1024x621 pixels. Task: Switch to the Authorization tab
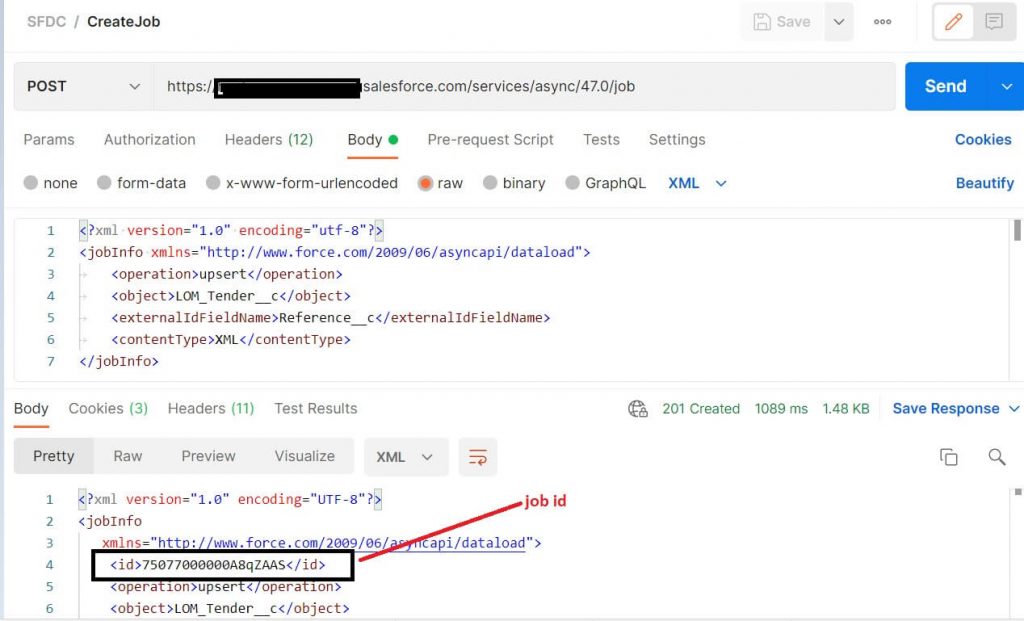(x=150, y=140)
